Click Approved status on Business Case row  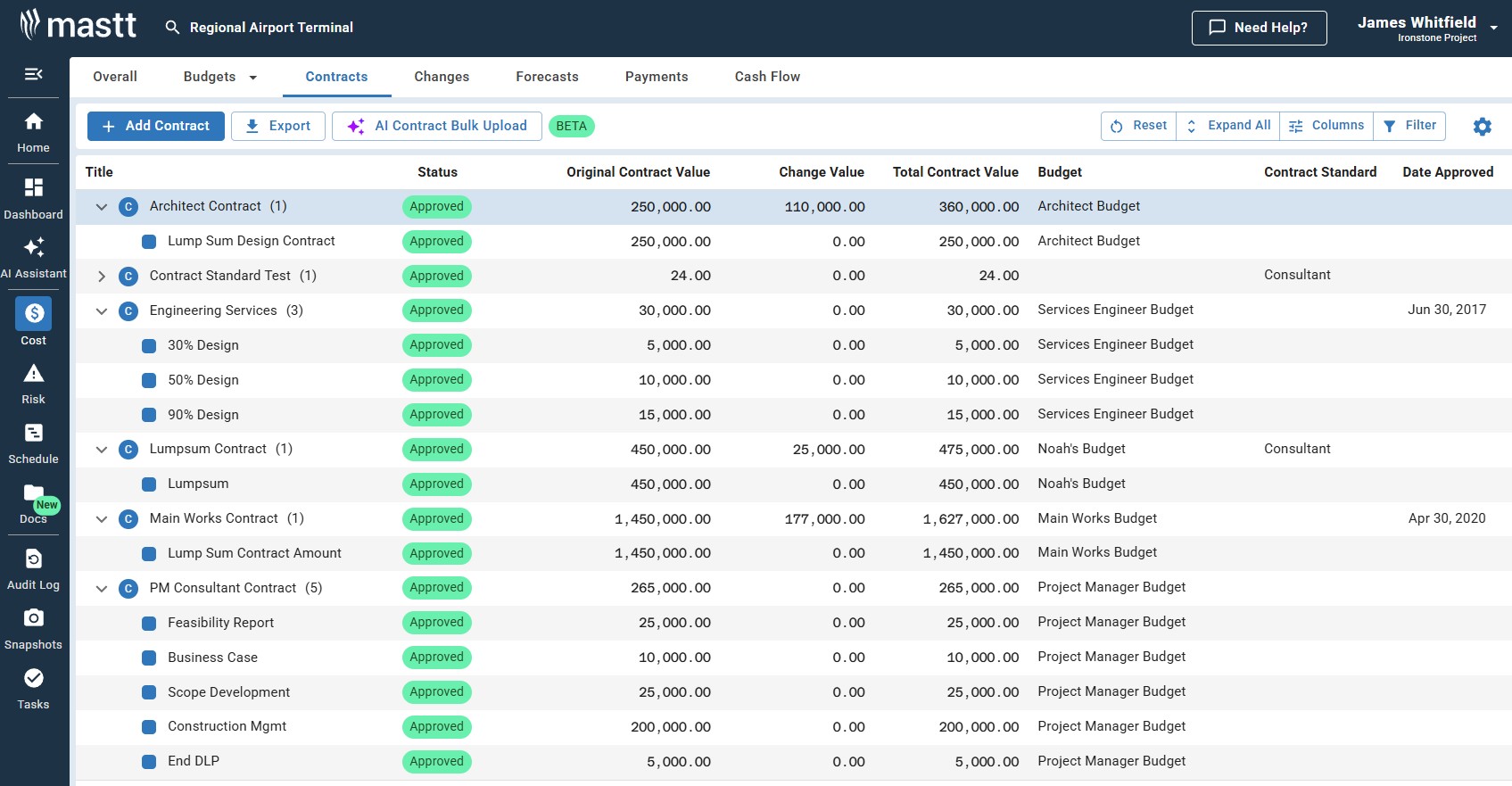coord(437,658)
